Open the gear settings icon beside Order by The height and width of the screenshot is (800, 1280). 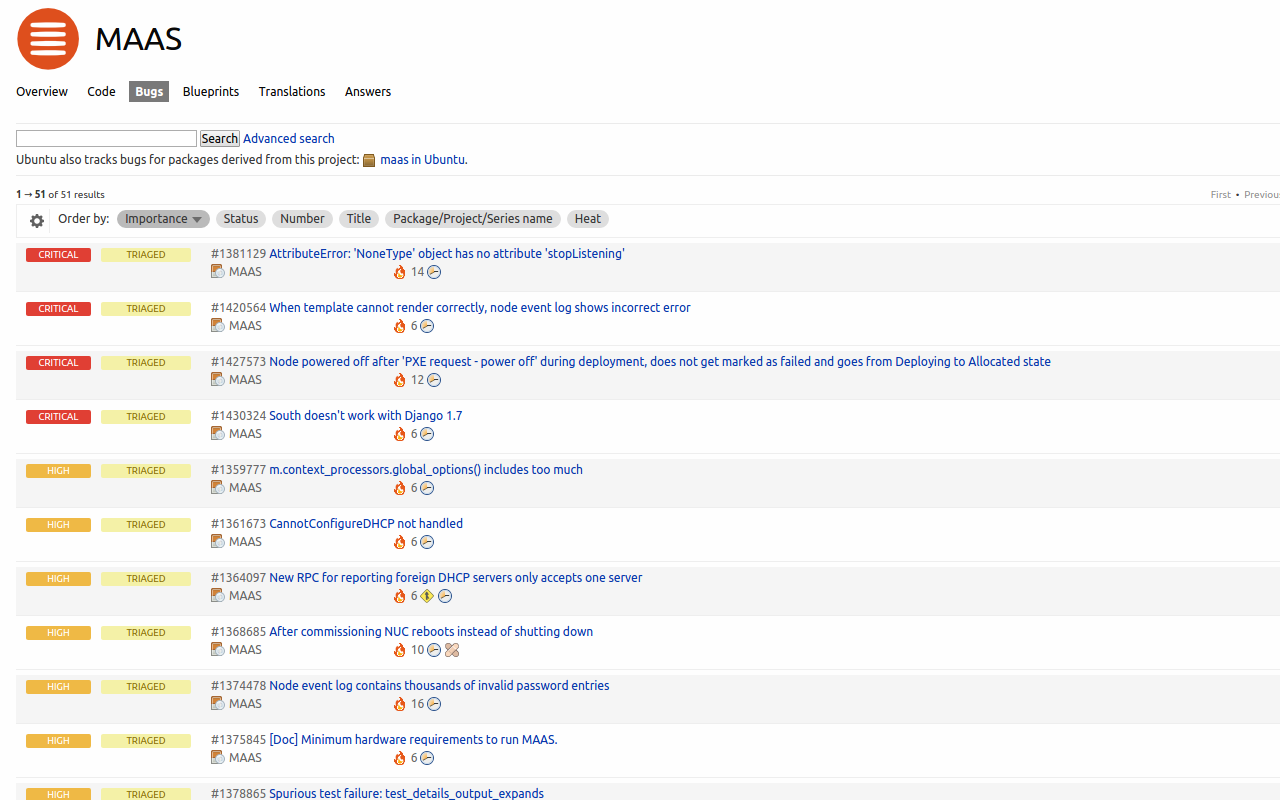(37, 221)
